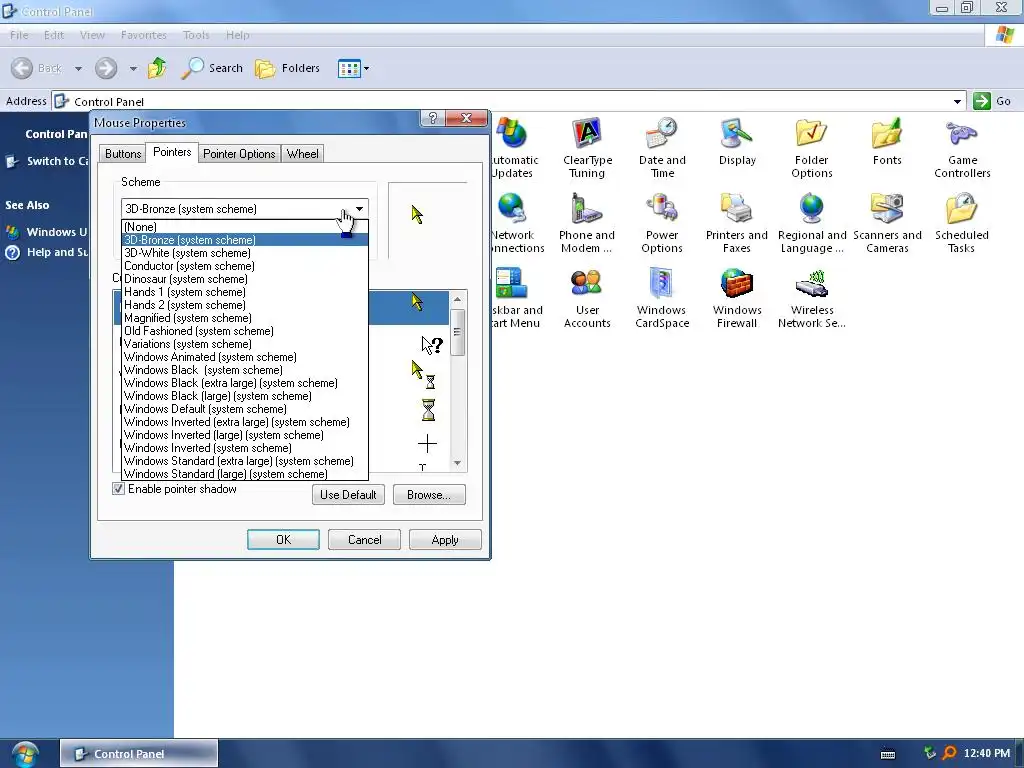Collapse the Scheme dropdown arrow
1024x768 pixels.
pos(359,209)
